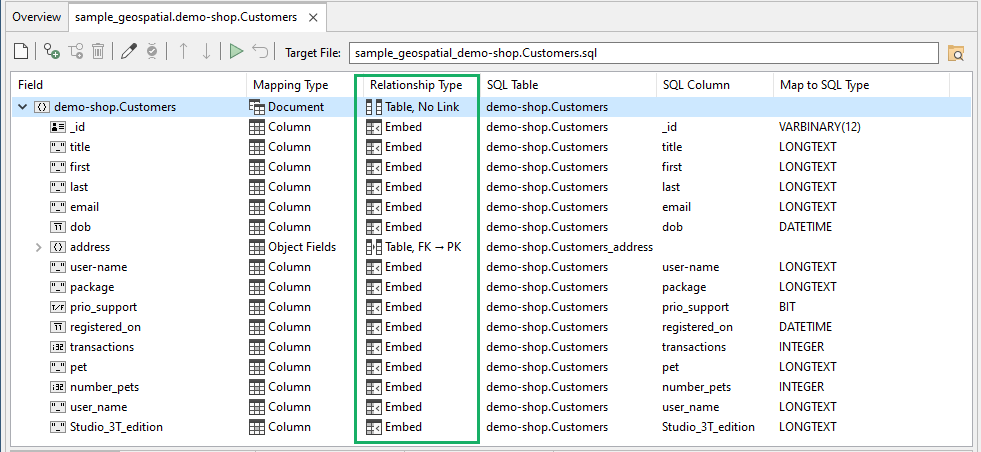The image size is (981, 452).
Task: Browse for target file using folder icon
Action: pyautogui.click(x=955, y=53)
